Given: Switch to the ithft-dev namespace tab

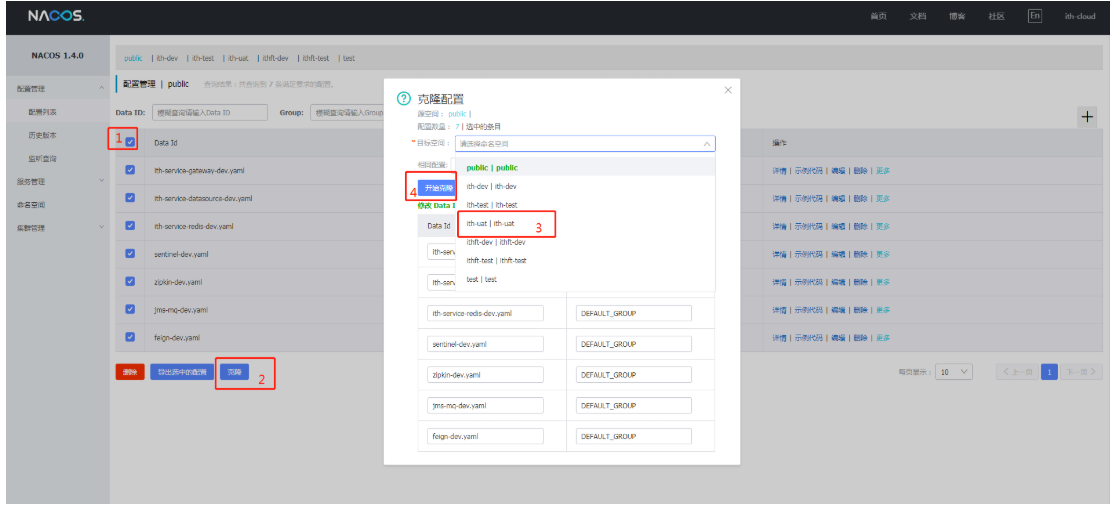Looking at the screenshot, I should [275, 58].
